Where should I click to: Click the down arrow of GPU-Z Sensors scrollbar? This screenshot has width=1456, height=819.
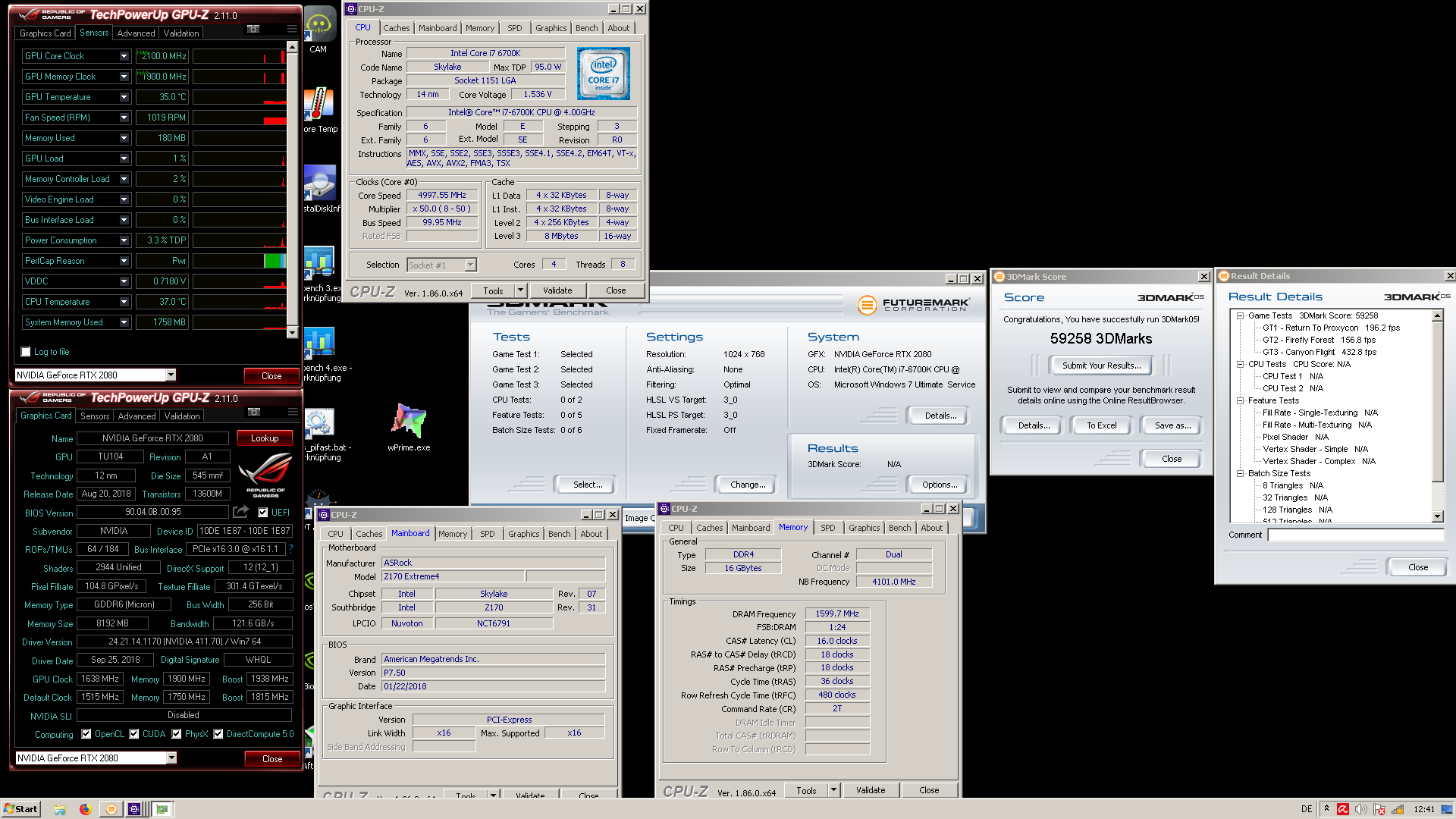[x=292, y=332]
